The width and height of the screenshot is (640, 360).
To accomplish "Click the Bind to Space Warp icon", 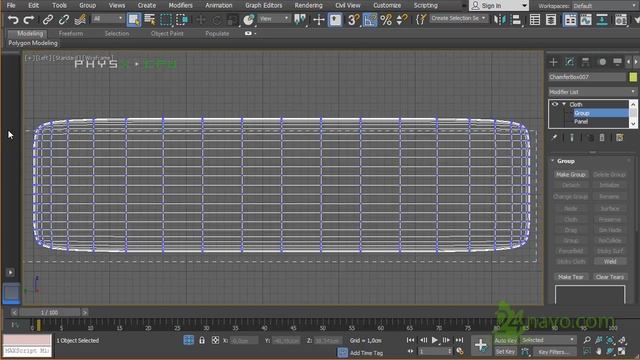I will click(80, 20).
